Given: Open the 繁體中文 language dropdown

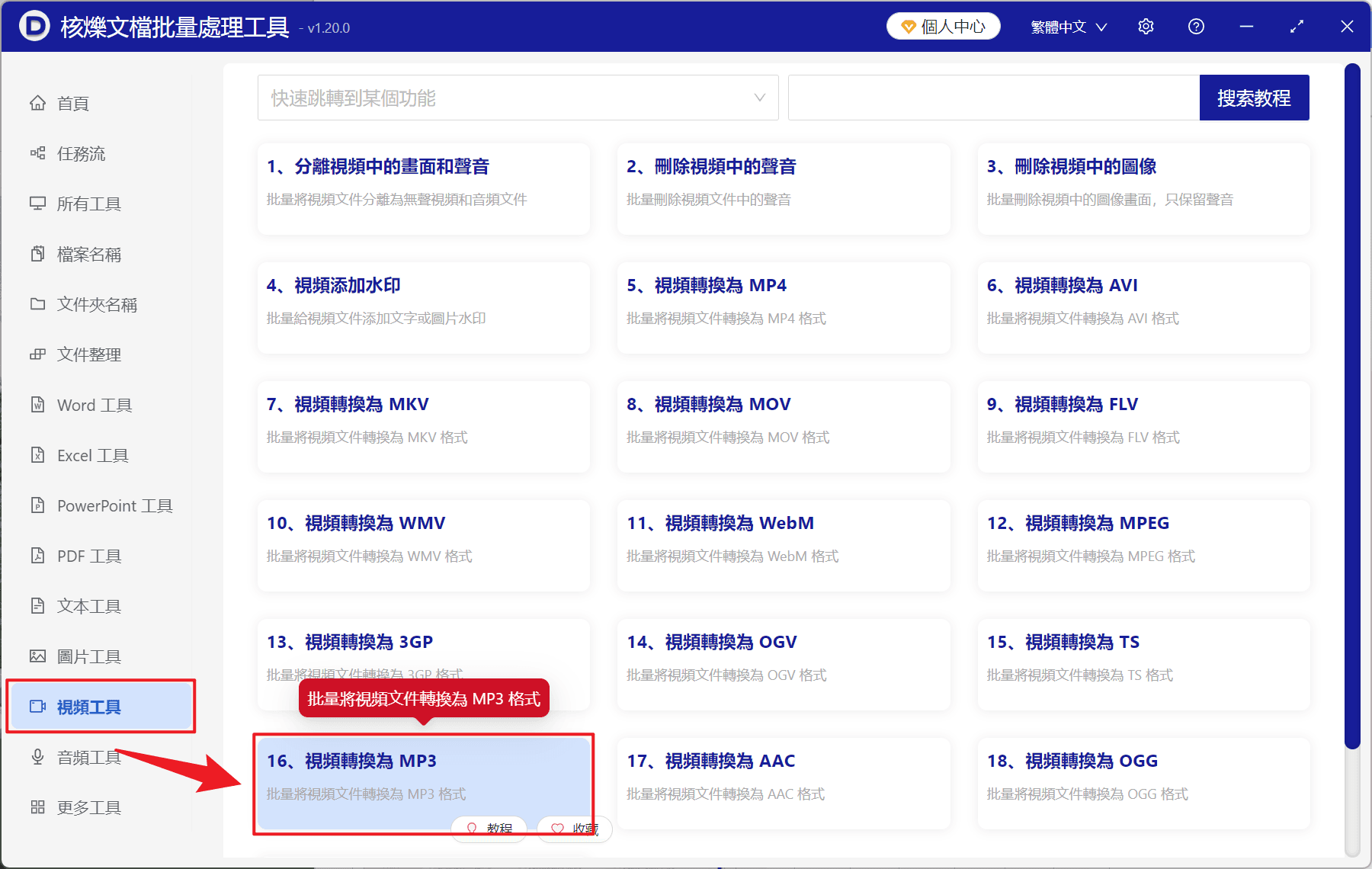Looking at the screenshot, I should point(1068,27).
